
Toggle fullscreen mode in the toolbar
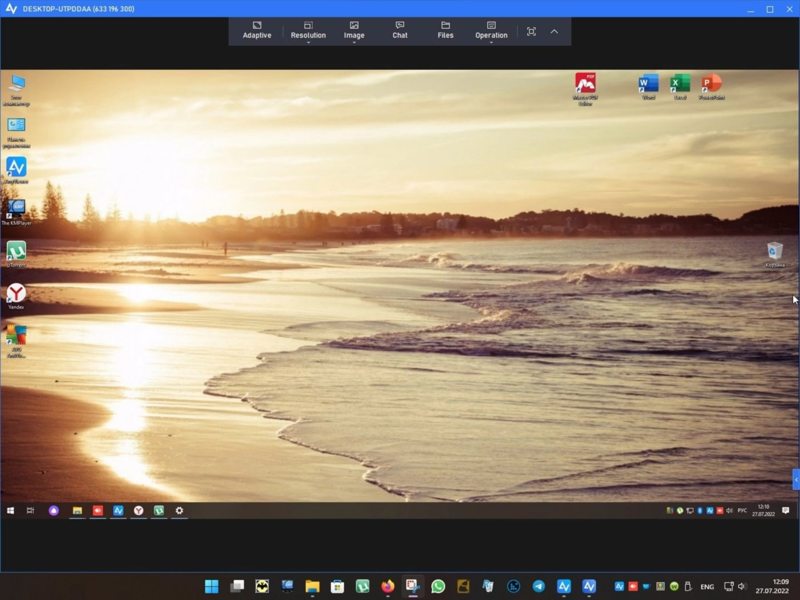point(531,31)
